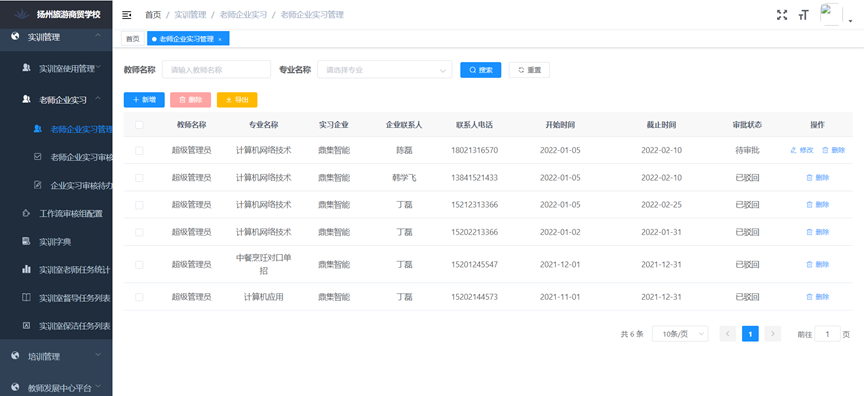This screenshot has width=864, height=396.
Task: Focus the 前往 page number input
Action: tap(827, 334)
